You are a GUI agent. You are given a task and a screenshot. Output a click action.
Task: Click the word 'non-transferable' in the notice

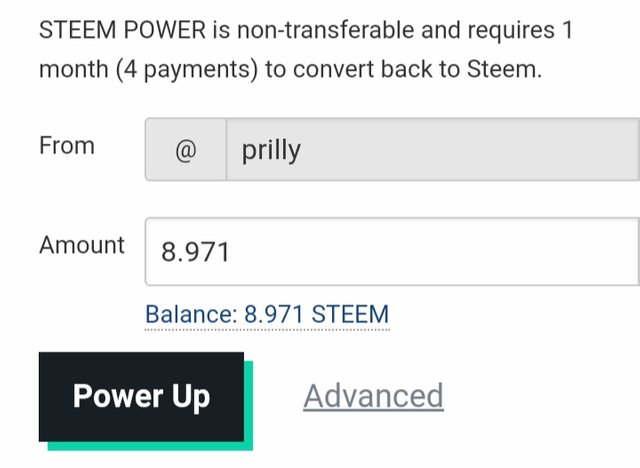coord(326,30)
